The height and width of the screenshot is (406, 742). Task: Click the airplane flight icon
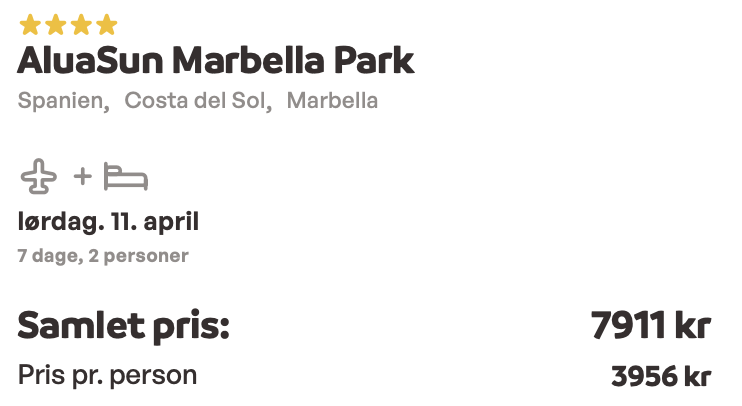click(39, 177)
